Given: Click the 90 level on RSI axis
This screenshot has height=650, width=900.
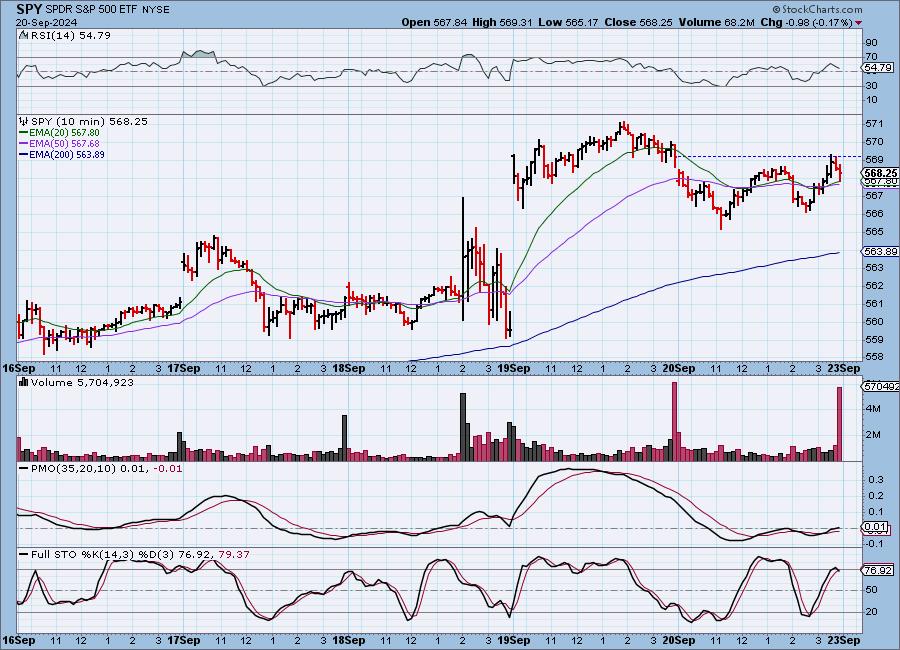Looking at the screenshot, I should [x=871, y=42].
